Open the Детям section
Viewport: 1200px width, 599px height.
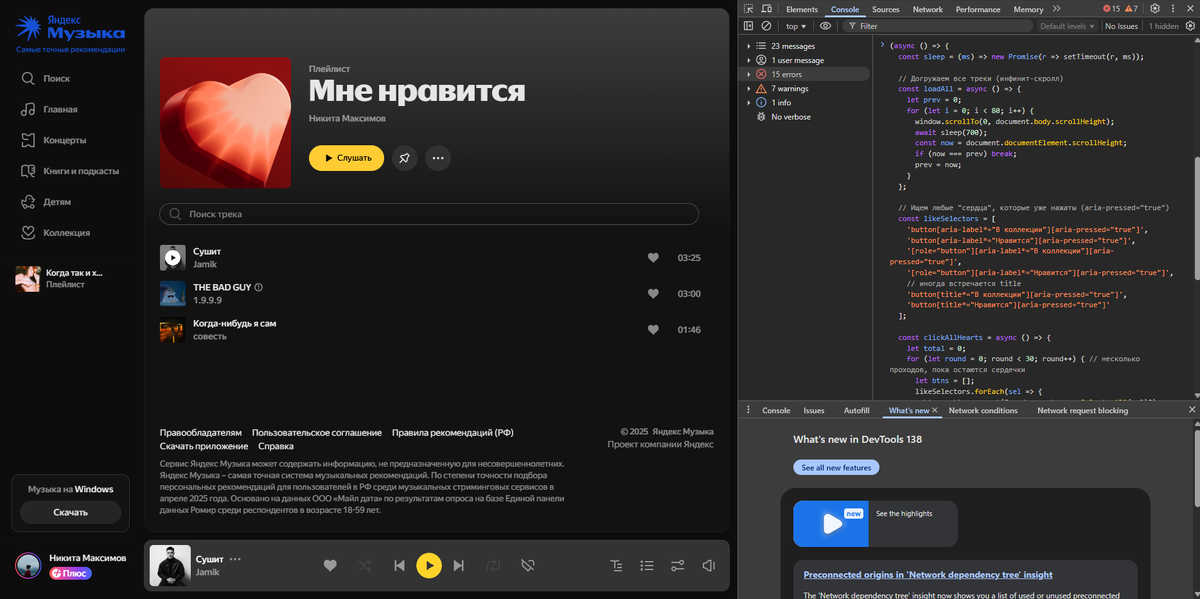[46, 202]
